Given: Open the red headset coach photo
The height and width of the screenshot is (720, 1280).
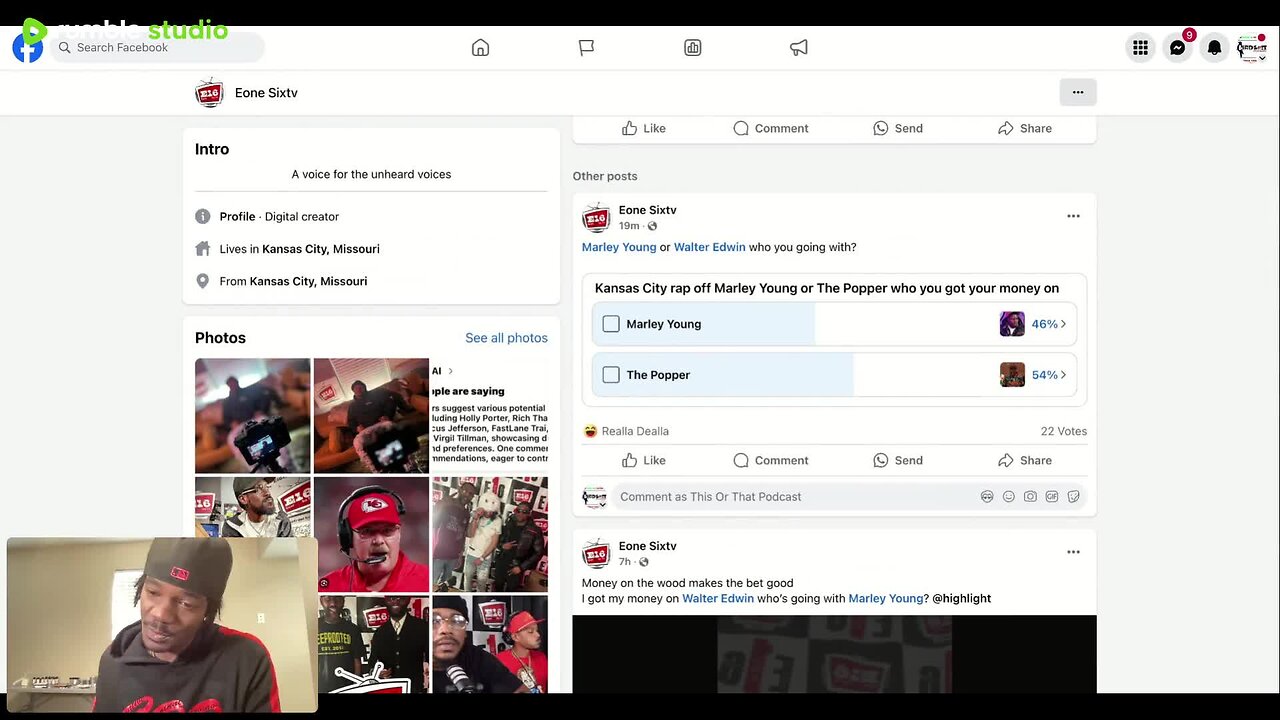Looking at the screenshot, I should click(x=371, y=534).
